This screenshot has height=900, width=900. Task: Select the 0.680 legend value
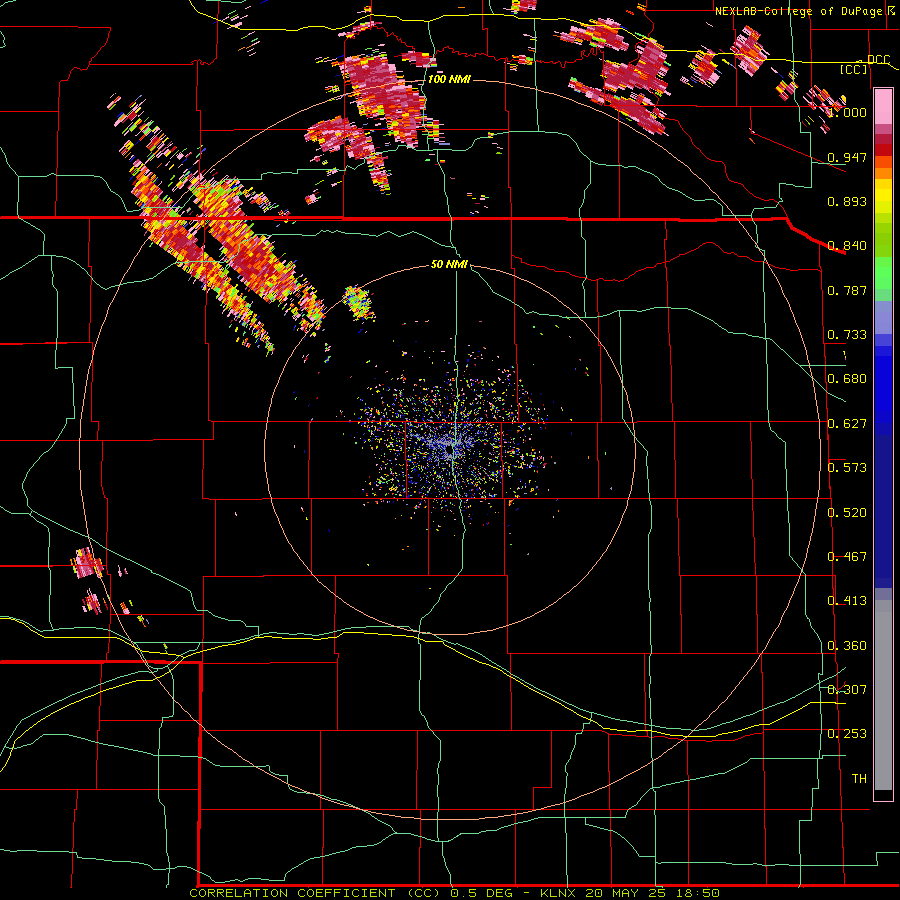pyautogui.click(x=847, y=379)
